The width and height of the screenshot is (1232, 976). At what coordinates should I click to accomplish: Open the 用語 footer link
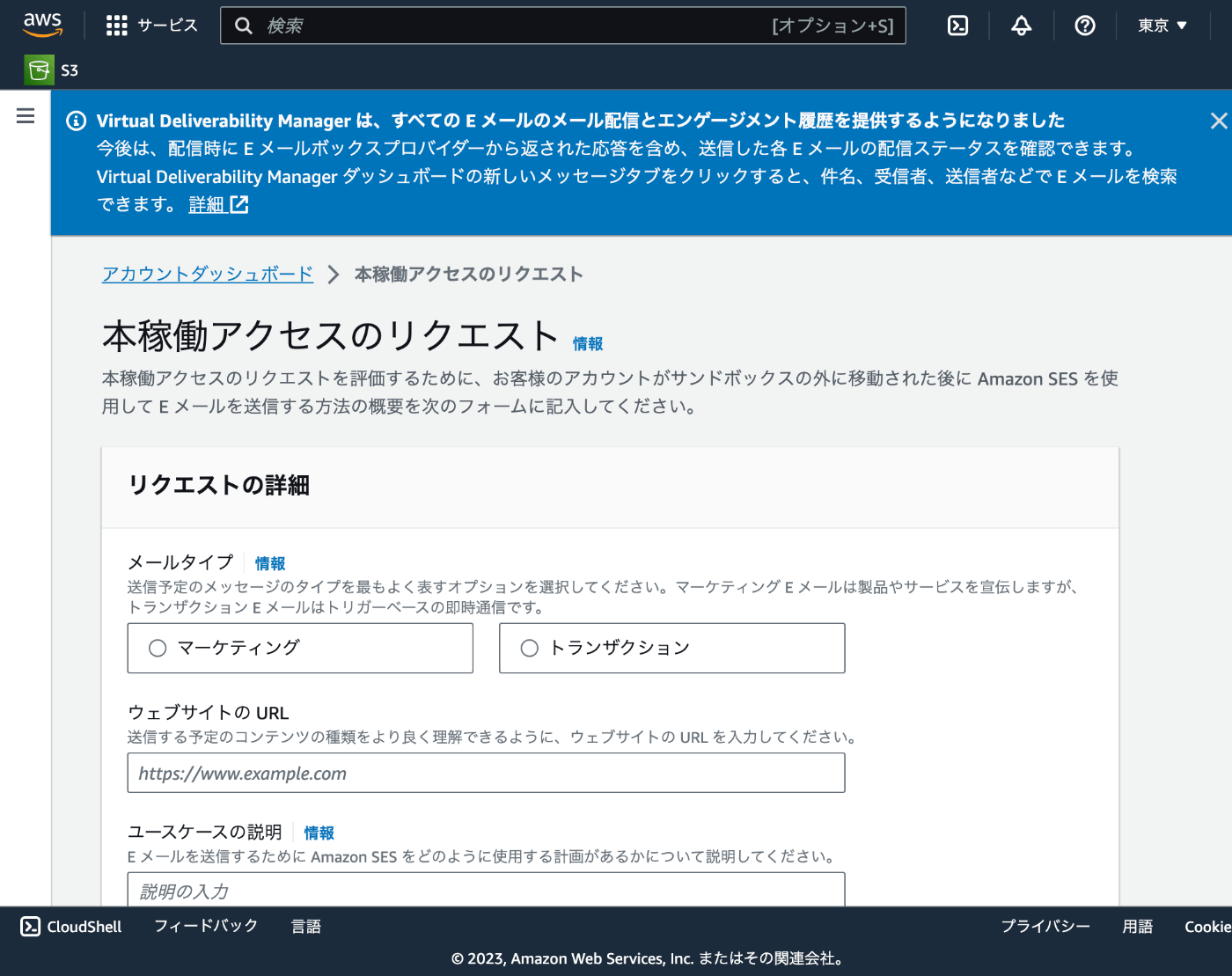click(1138, 926)
